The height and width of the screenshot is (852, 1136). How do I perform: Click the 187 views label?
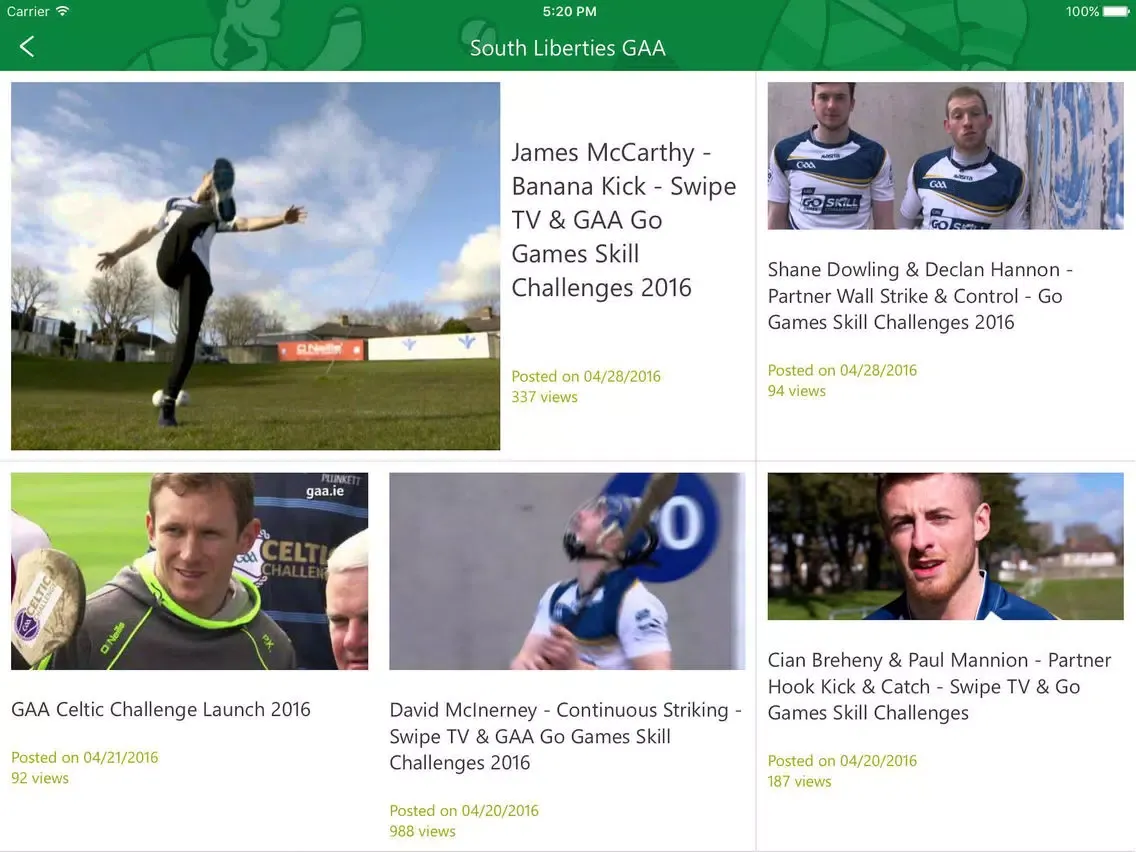(x=799, y=782)
